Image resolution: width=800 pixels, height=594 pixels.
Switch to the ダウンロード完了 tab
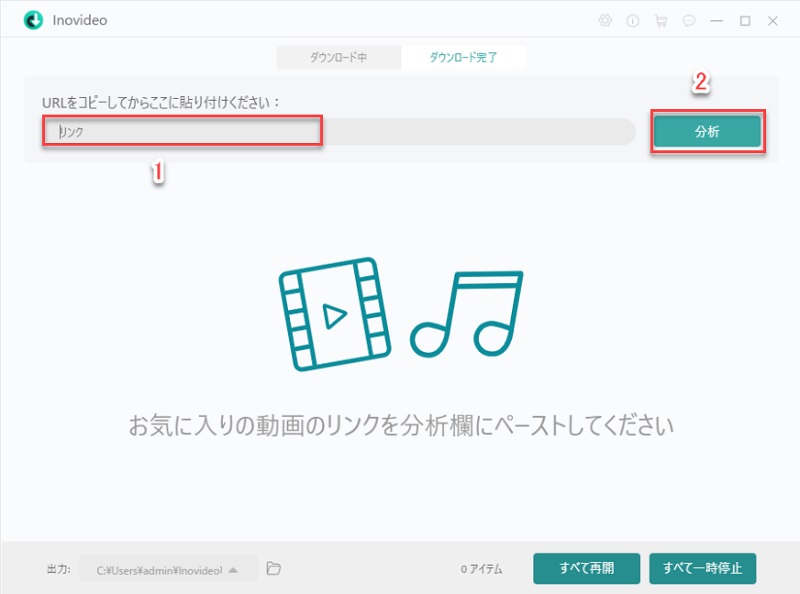click(463, 57)
